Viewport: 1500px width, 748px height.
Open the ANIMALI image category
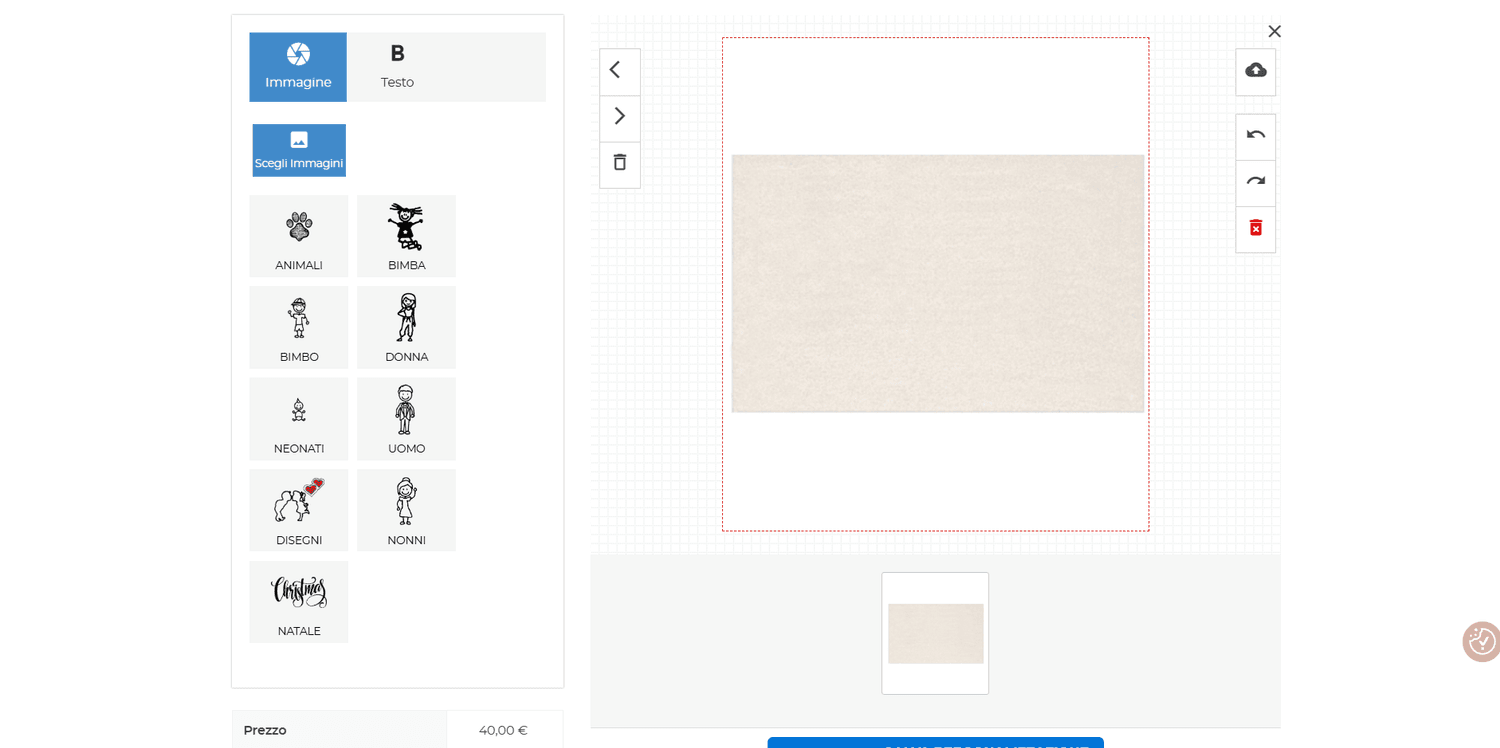(299, 236)
